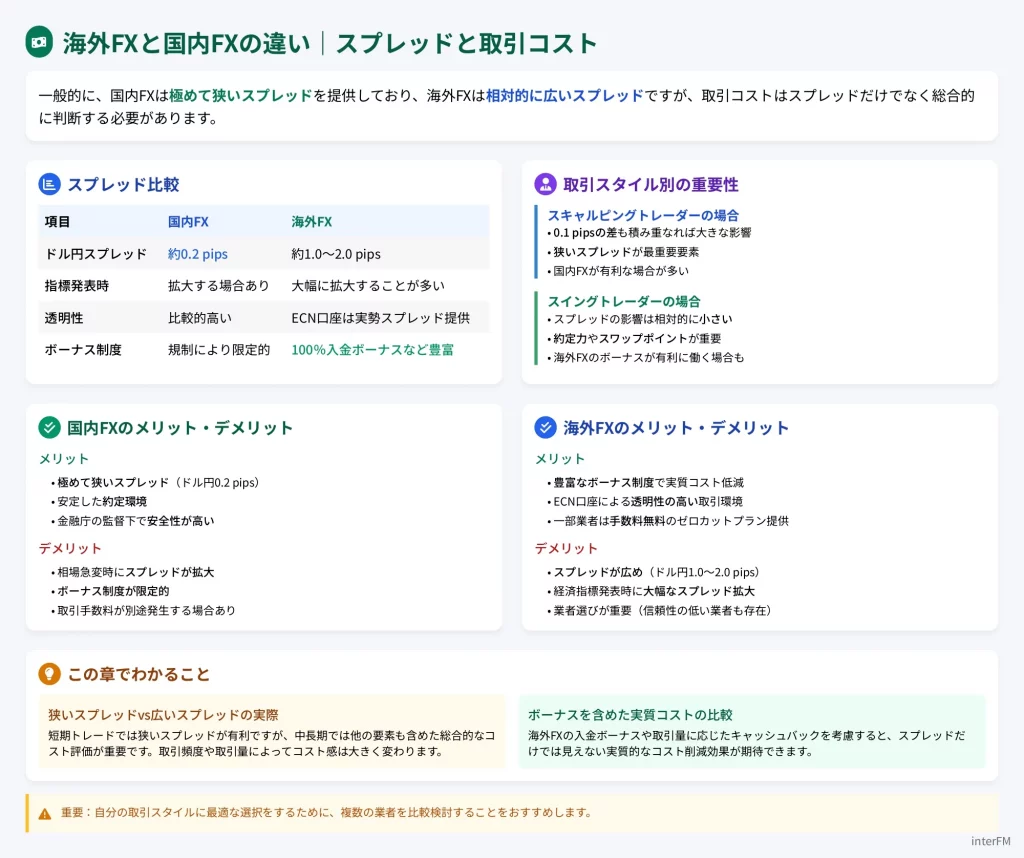Click the blue checkmark icon for 海外FXのメリット・デメリット
Screen dimensions: 1024x858
point(546,427)
